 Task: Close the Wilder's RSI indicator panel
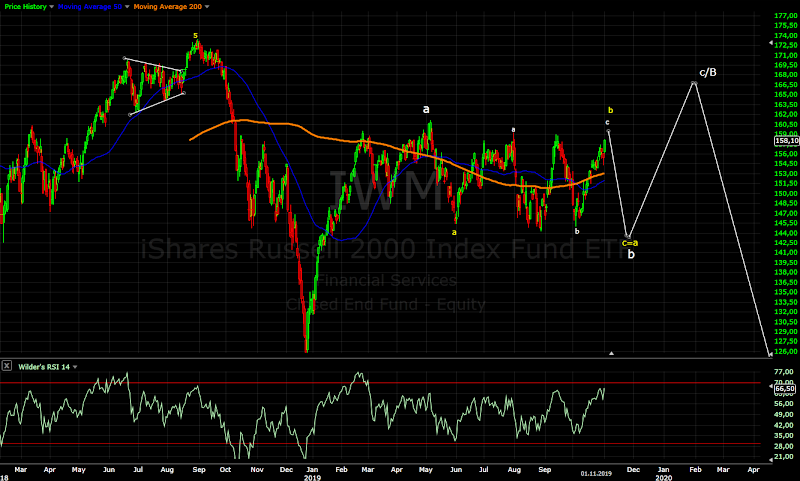(x=7, y=366)
